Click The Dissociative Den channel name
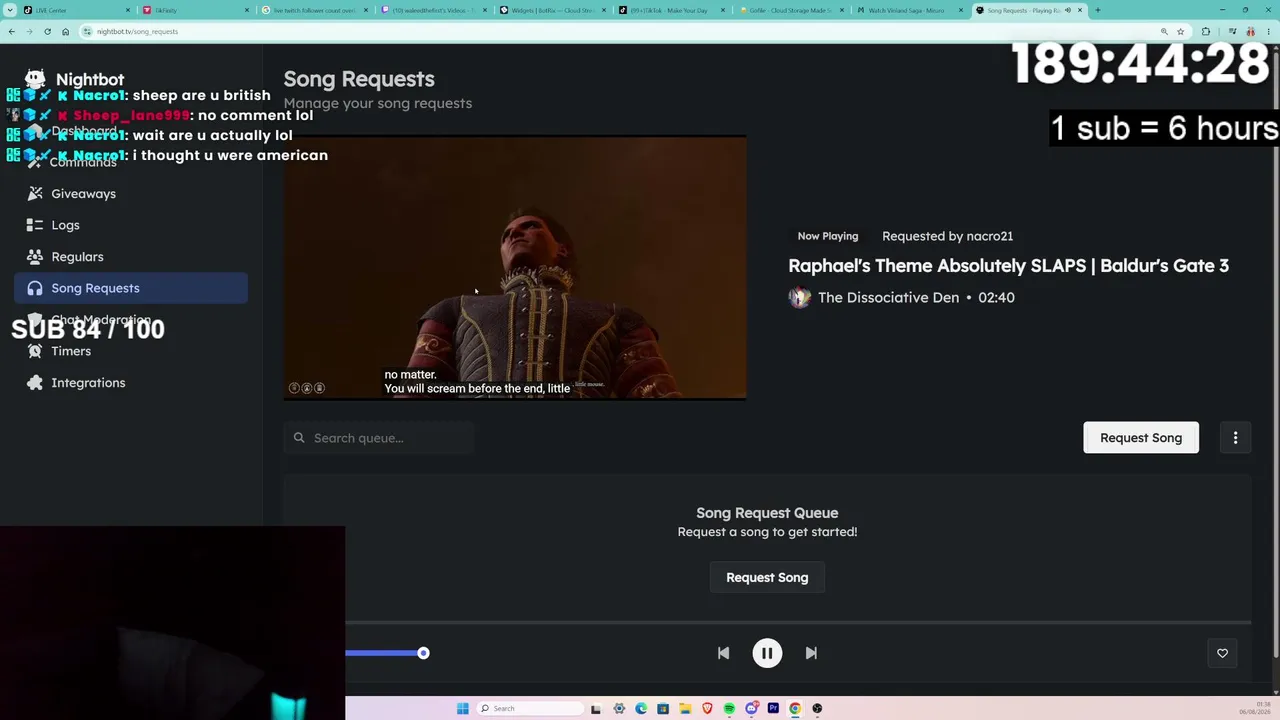The height and width of the screenshot is (720, 1280). (x=888, y=297)
